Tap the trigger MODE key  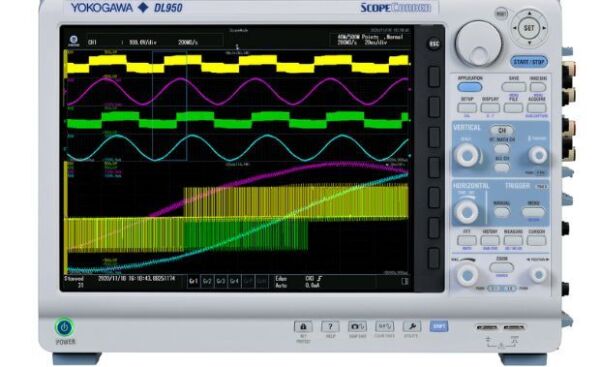coord(533,212)
